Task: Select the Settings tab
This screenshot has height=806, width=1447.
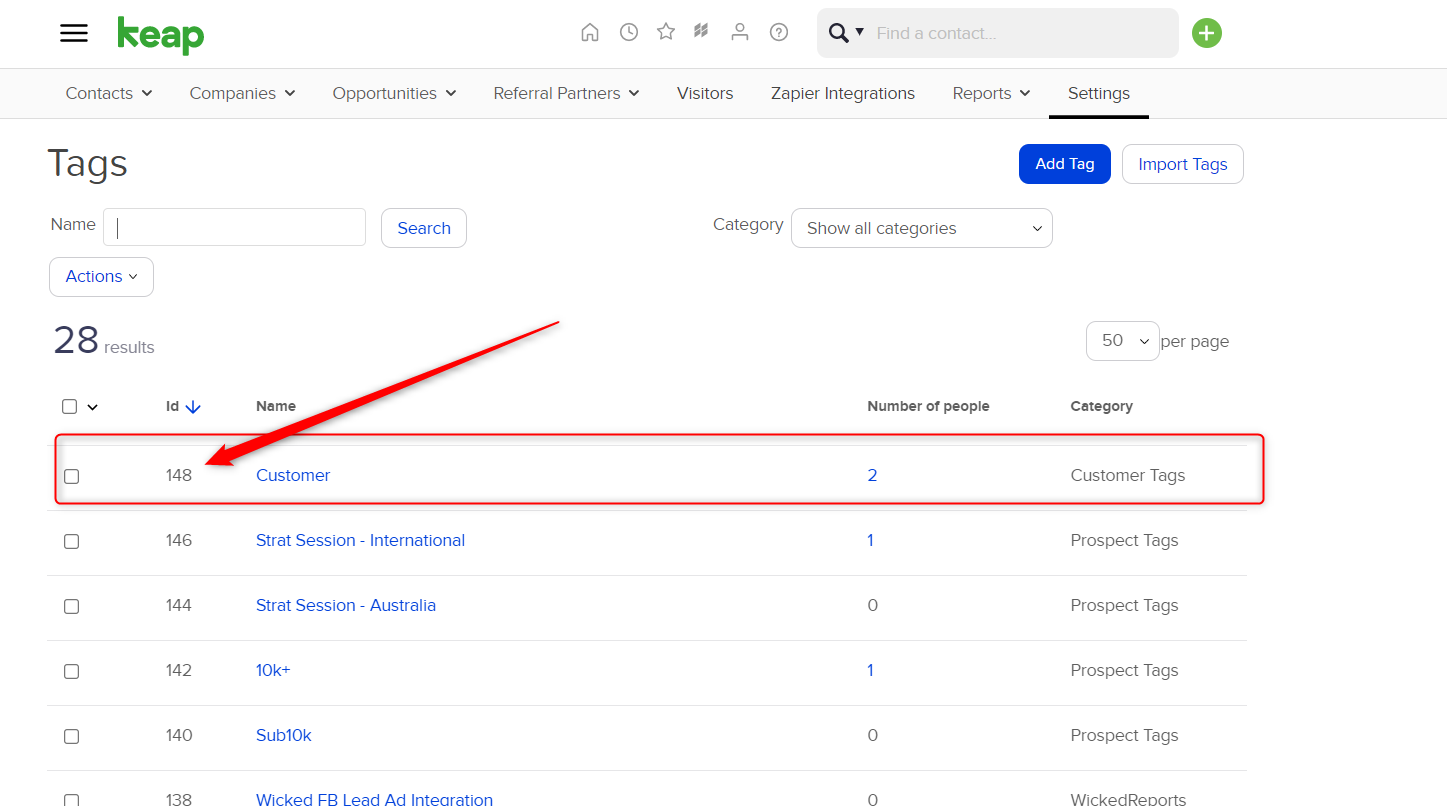Action: pyautogui.click(x=1099, y=93)
